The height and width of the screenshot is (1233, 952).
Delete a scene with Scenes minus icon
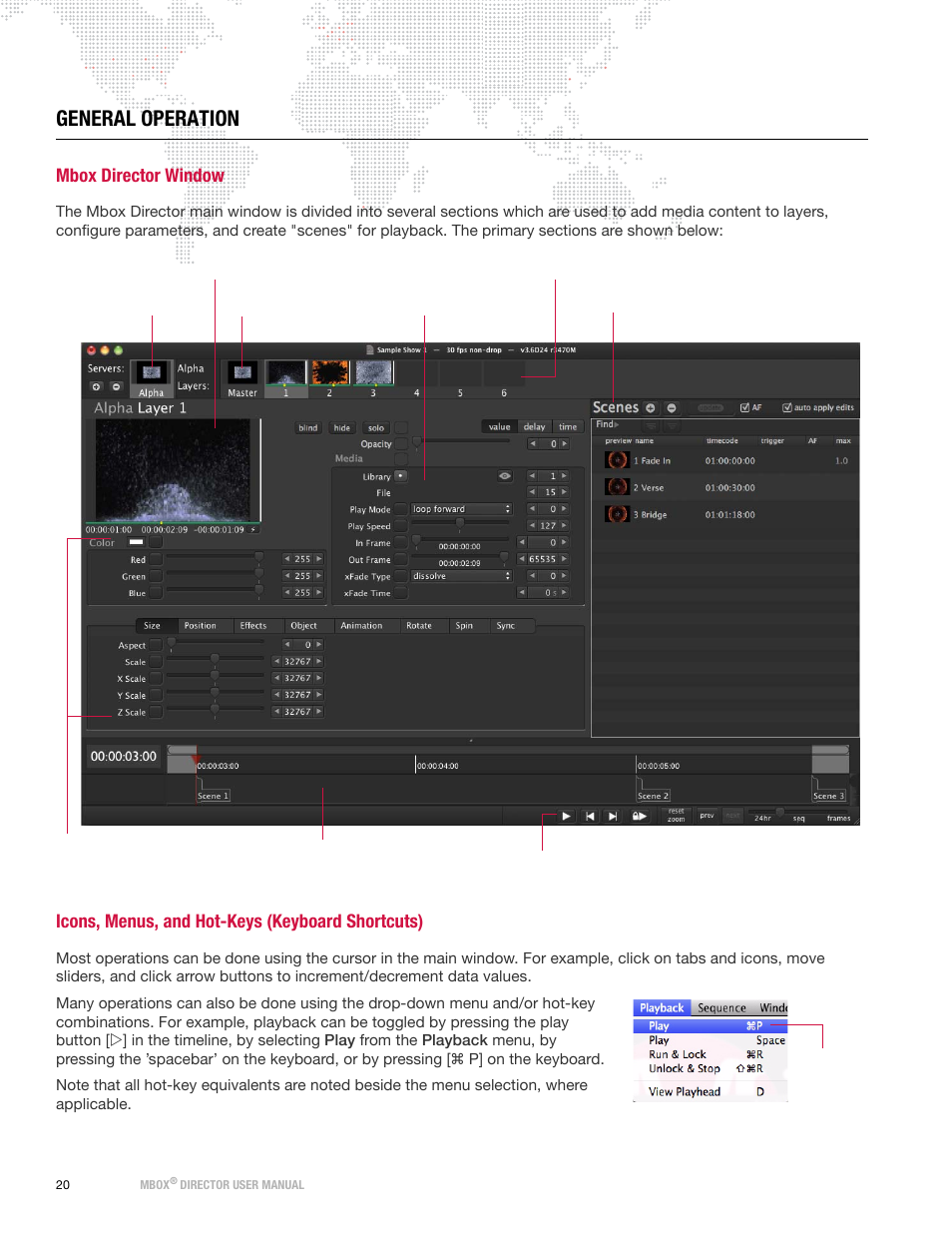(x=672, y=408)
